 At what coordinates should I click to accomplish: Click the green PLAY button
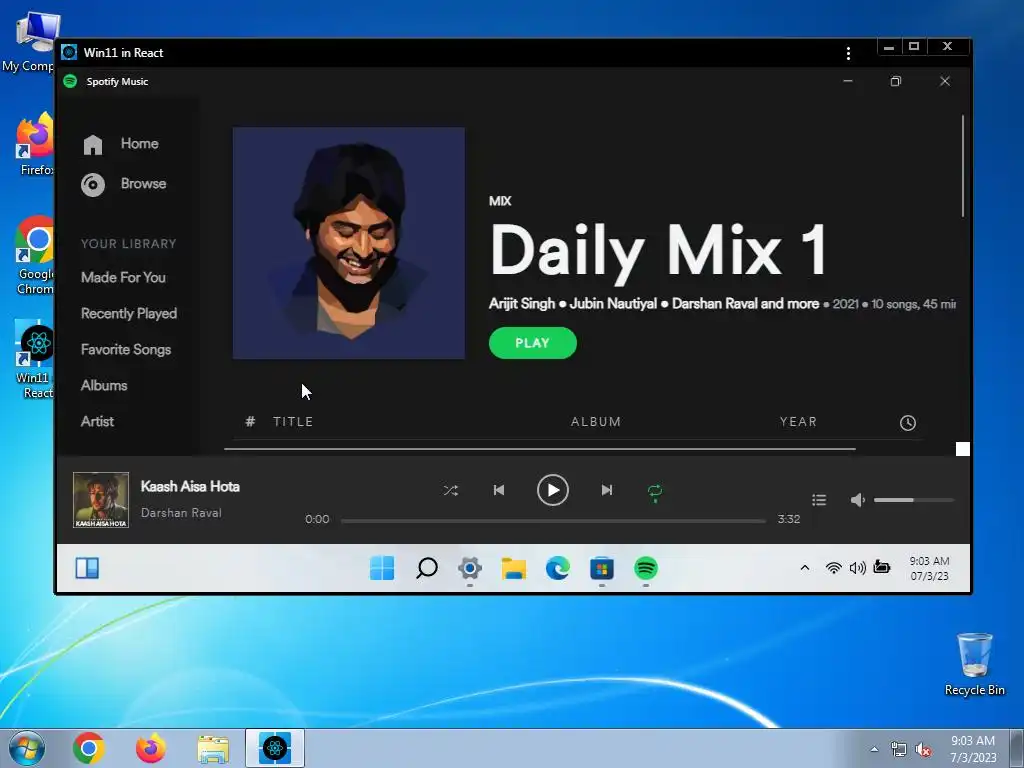click(532, 343)
